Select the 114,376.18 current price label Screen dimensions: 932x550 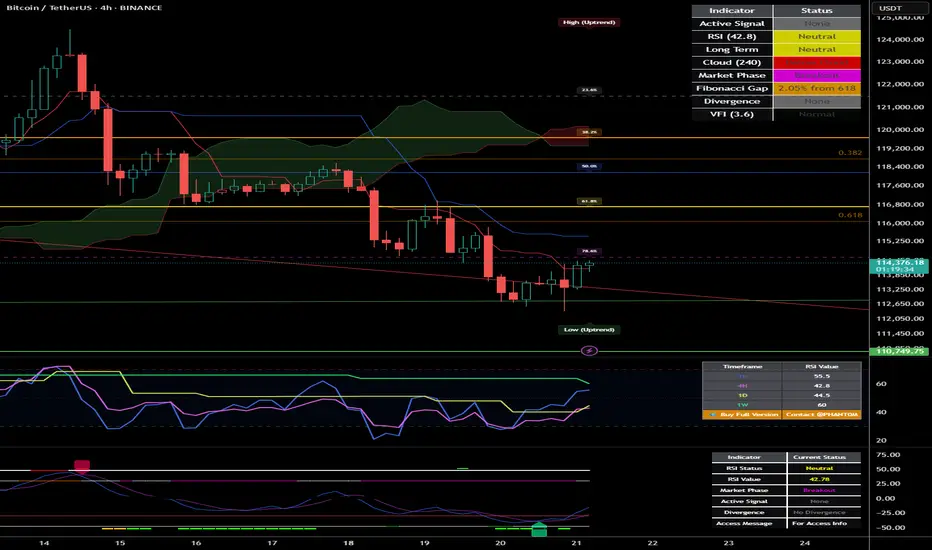tap(900, 263)
